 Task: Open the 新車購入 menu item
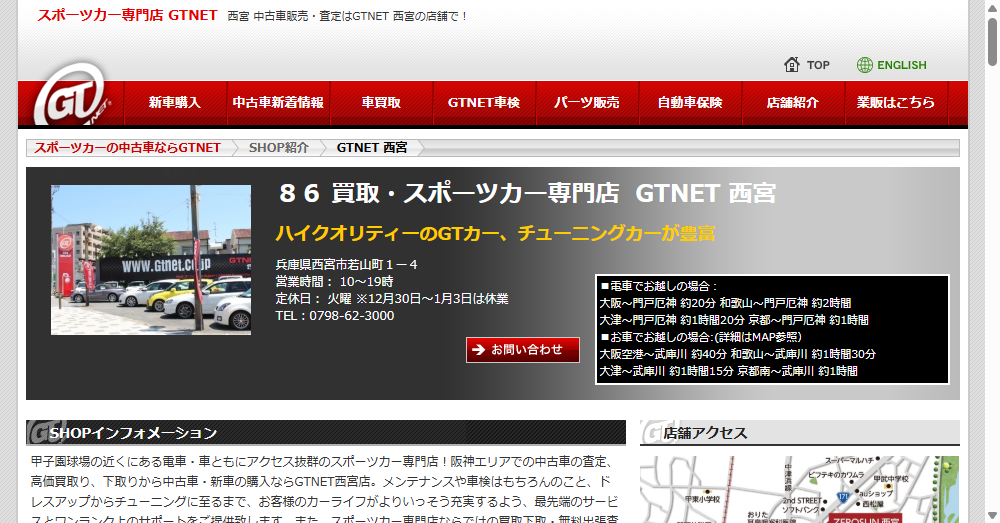point(175,103)
